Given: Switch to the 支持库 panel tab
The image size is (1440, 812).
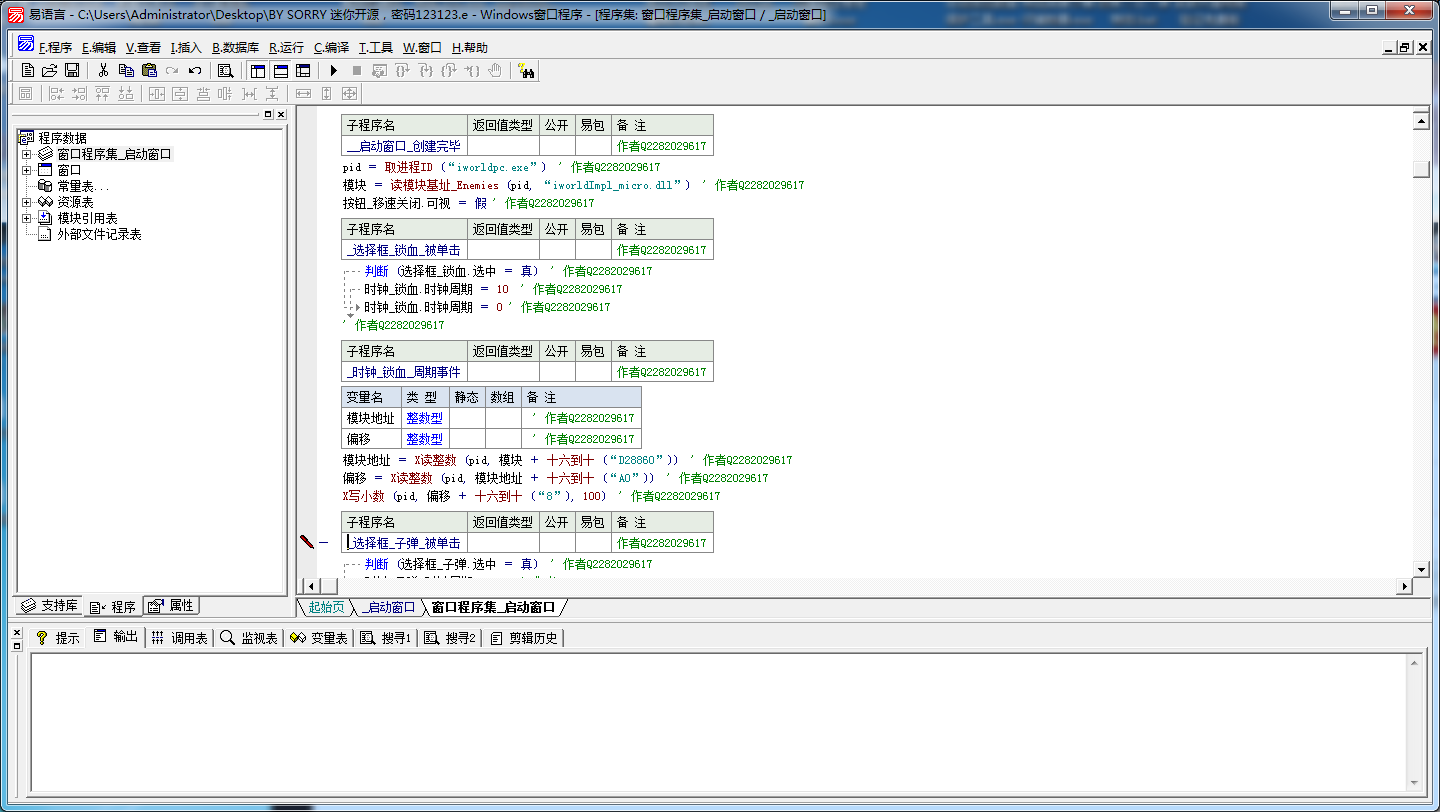Looking at the screenshot, I should click(50, 606).
